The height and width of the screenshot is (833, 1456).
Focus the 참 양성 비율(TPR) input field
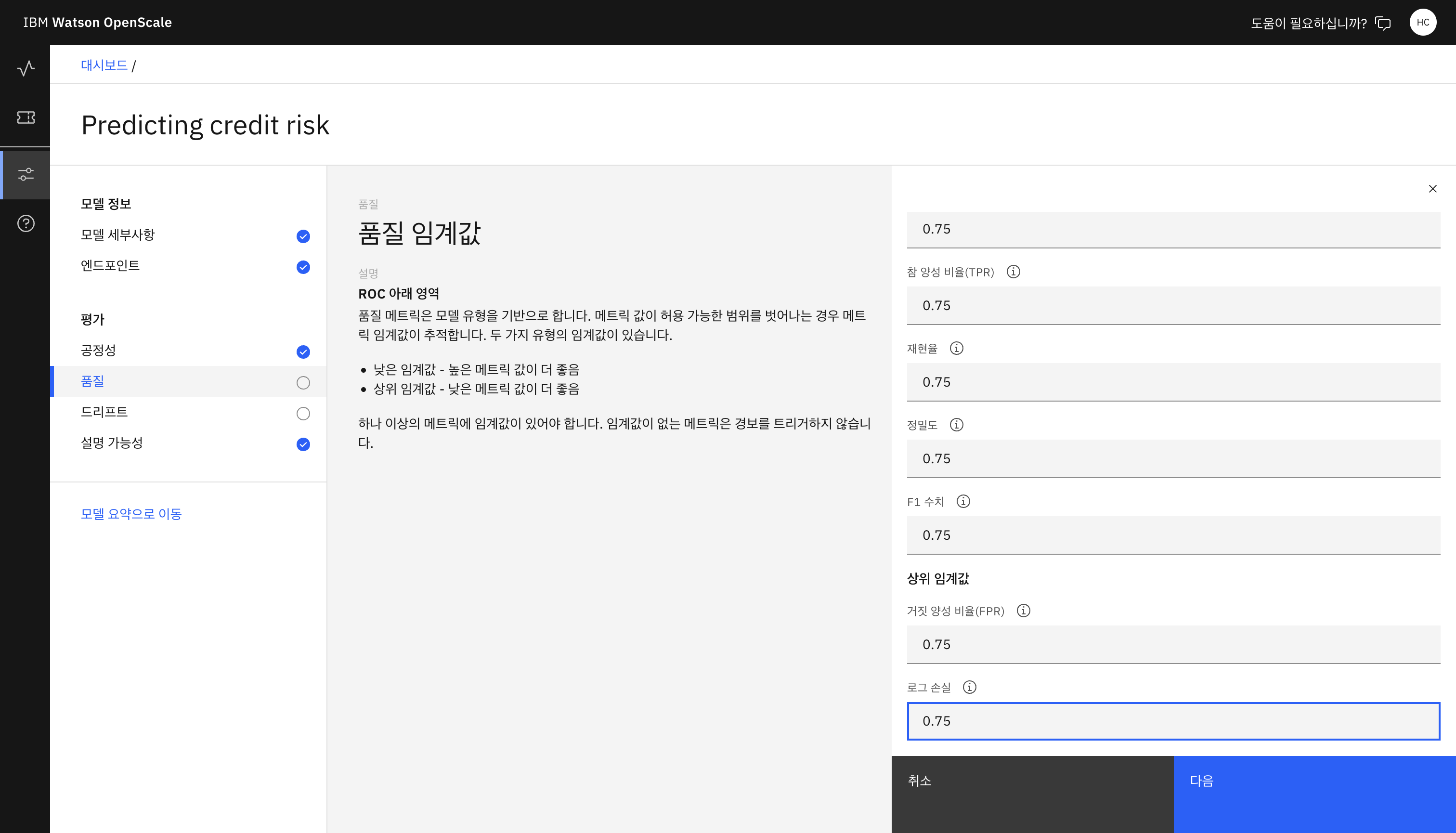[1173, 305]
